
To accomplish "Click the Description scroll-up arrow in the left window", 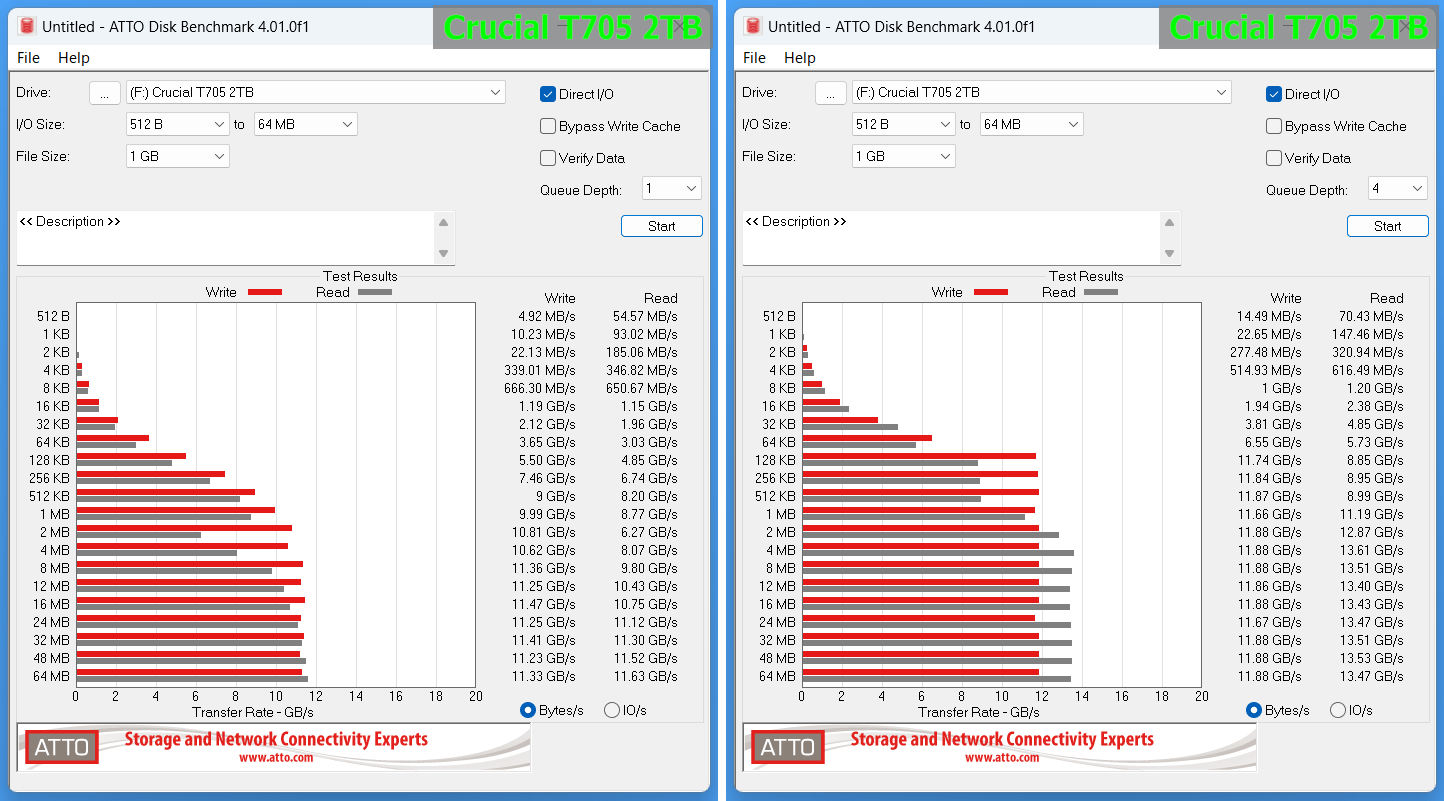I will 444,223.
